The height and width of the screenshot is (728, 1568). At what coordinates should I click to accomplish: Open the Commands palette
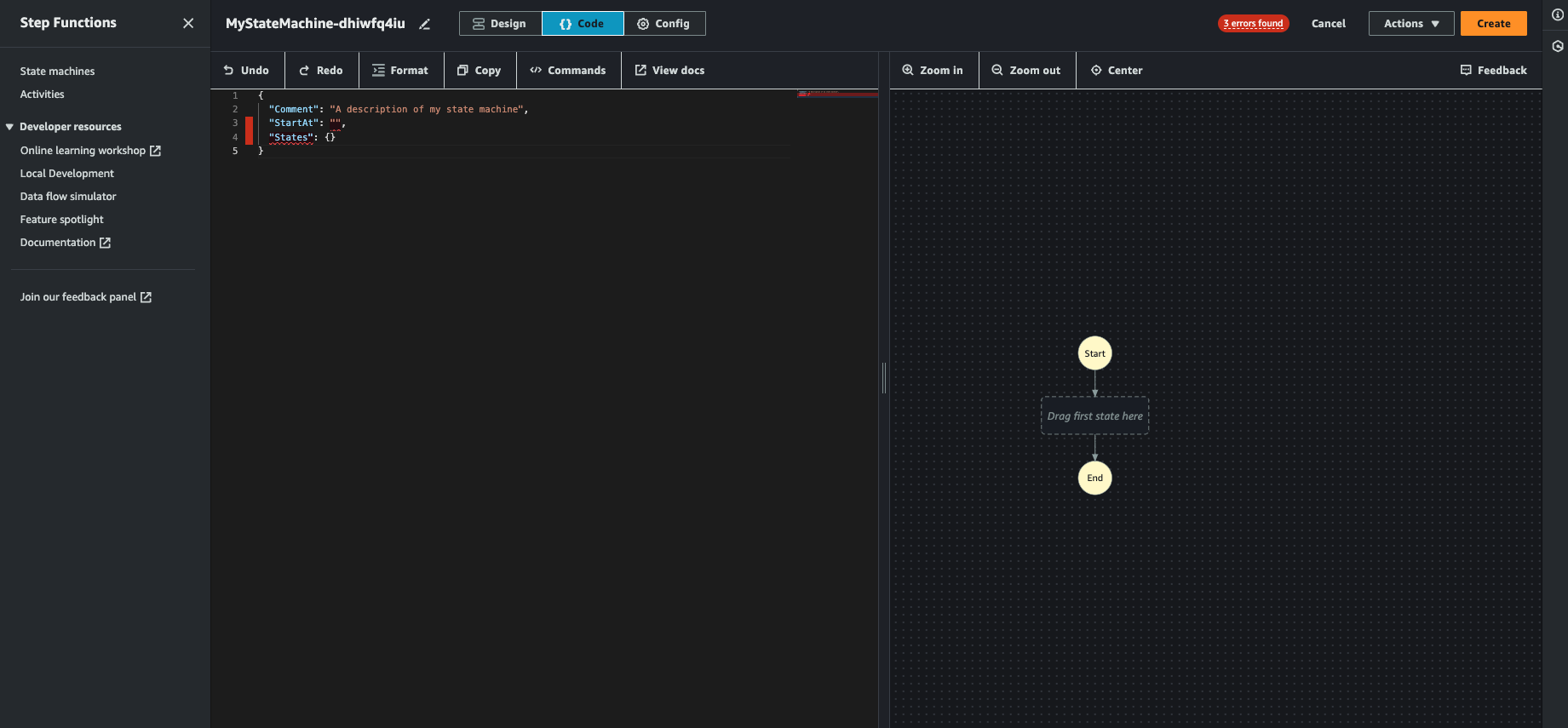pos(568,71)
